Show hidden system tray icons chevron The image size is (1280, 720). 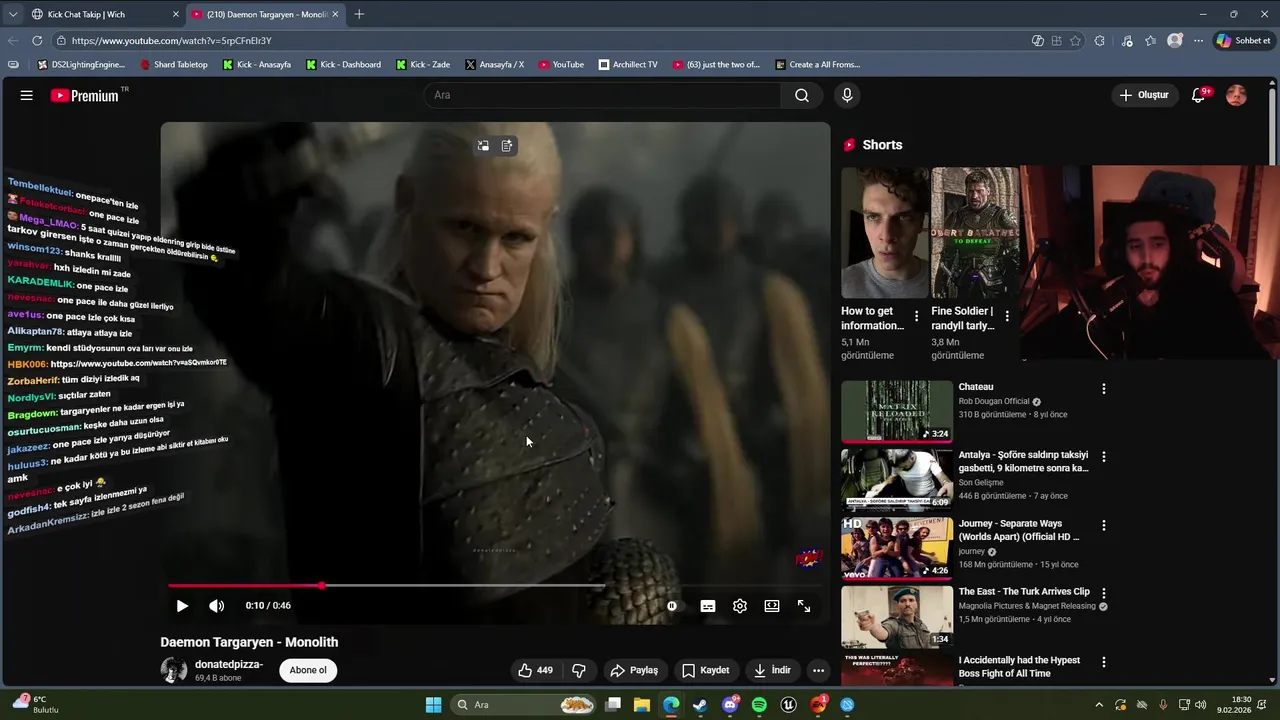1099,705
